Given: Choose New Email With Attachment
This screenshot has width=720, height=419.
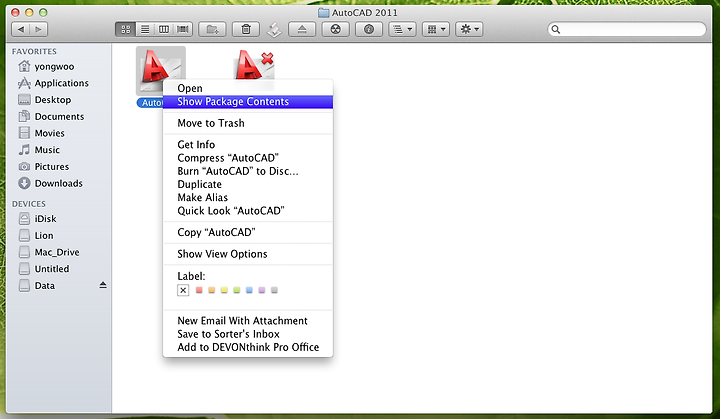Looking at the screenshot, I should pyautogui.click(x=248, y=321).
